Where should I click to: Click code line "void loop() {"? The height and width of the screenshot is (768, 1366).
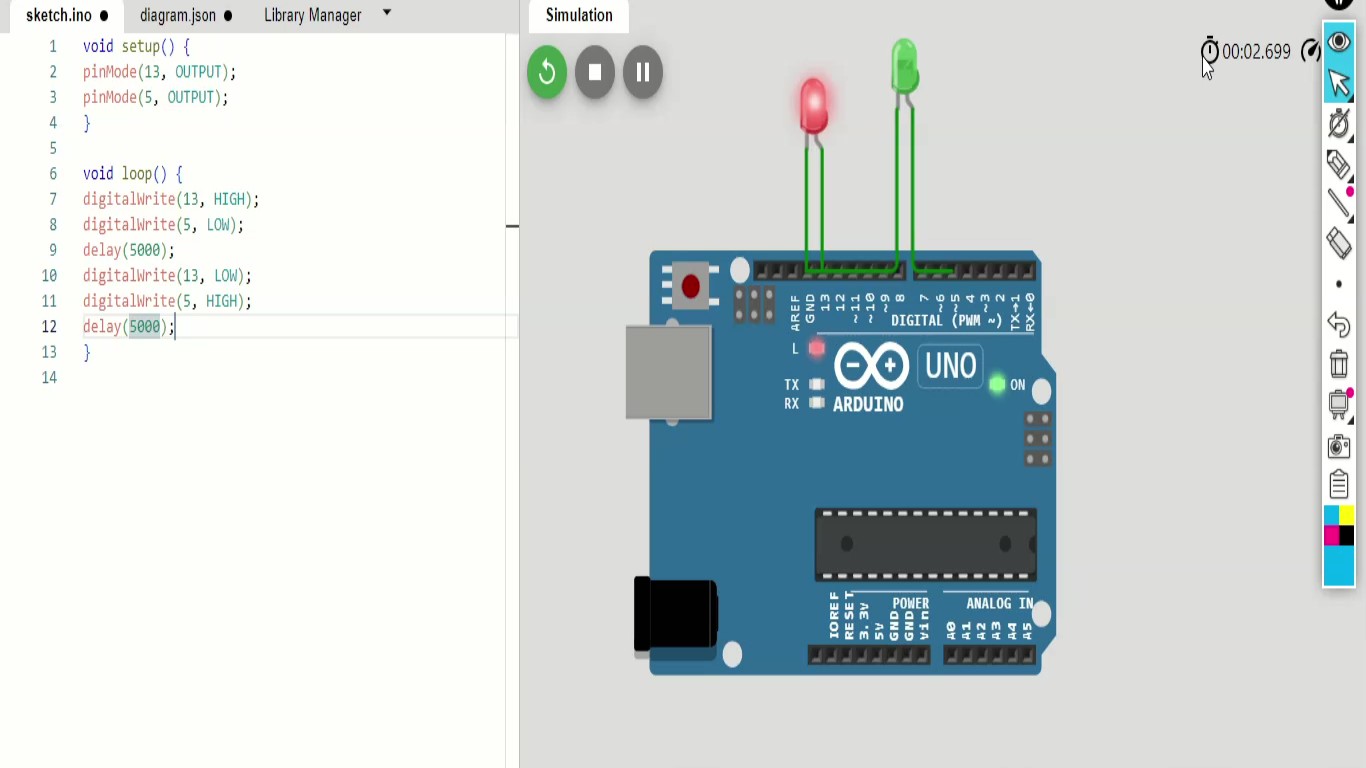[132, 174]
